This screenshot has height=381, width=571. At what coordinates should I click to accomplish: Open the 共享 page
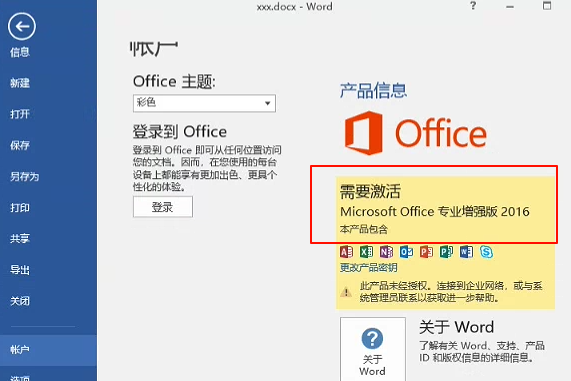click(20, 239)
